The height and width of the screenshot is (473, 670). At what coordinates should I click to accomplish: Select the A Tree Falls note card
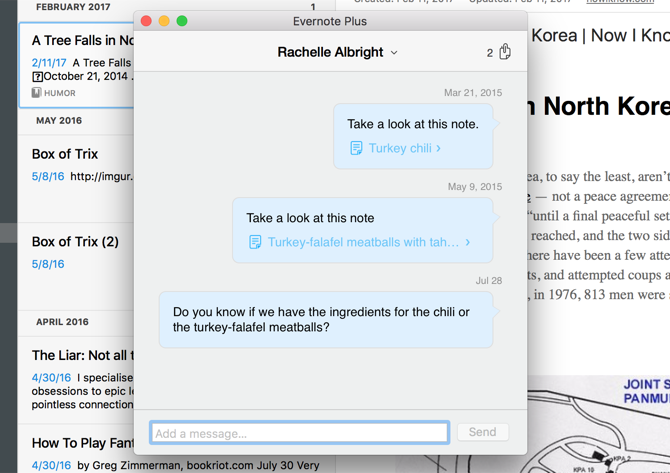click(76, 65)
